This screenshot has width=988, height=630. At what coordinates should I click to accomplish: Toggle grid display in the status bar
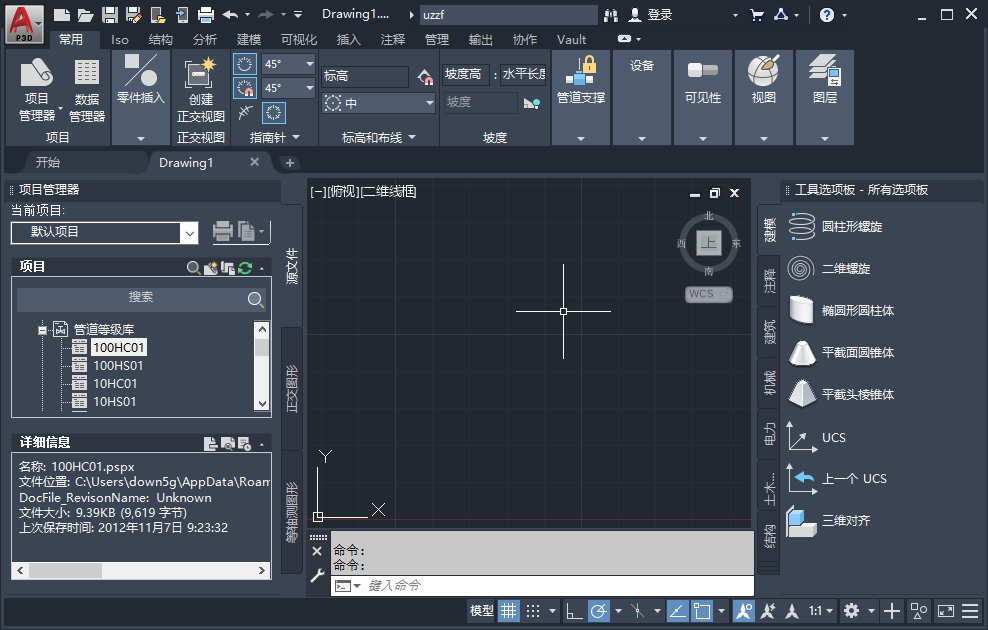point(508,611)
